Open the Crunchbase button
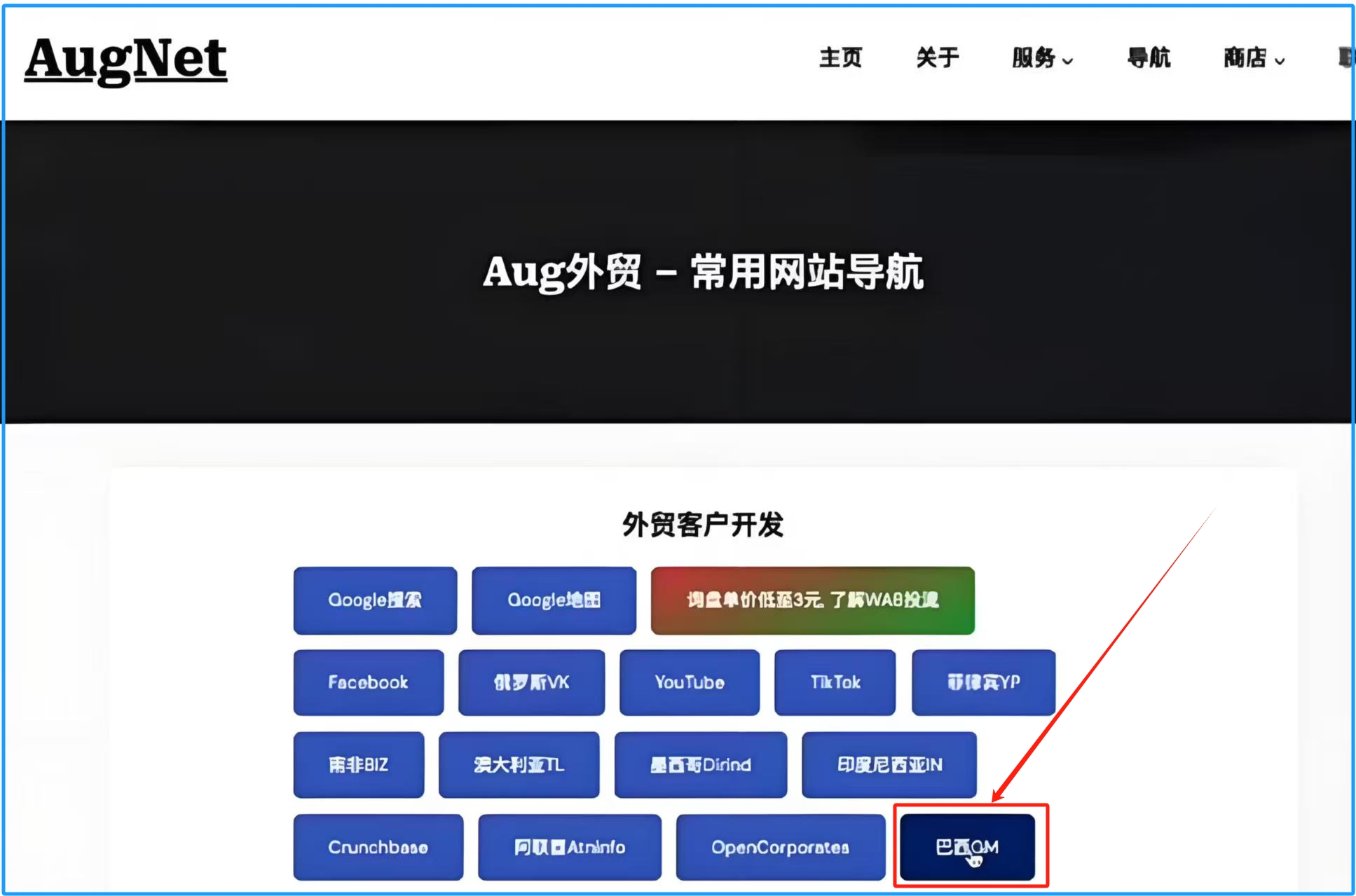 click(x=378, y=847)
